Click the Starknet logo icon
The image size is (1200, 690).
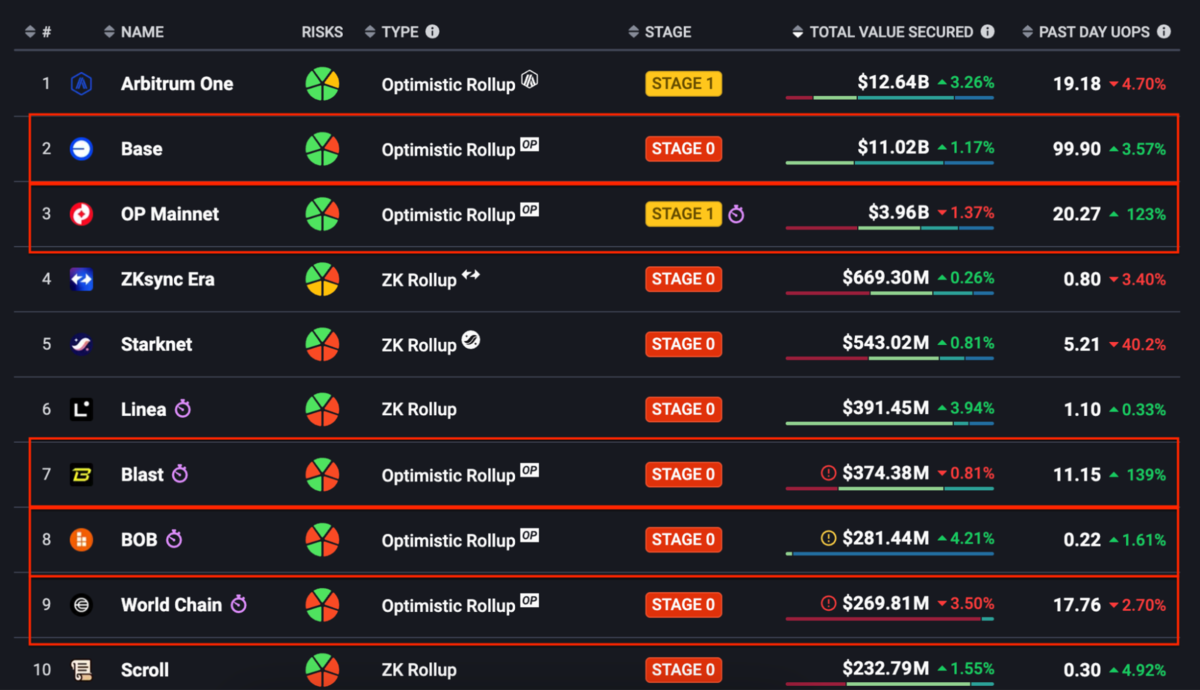[81, 344]
